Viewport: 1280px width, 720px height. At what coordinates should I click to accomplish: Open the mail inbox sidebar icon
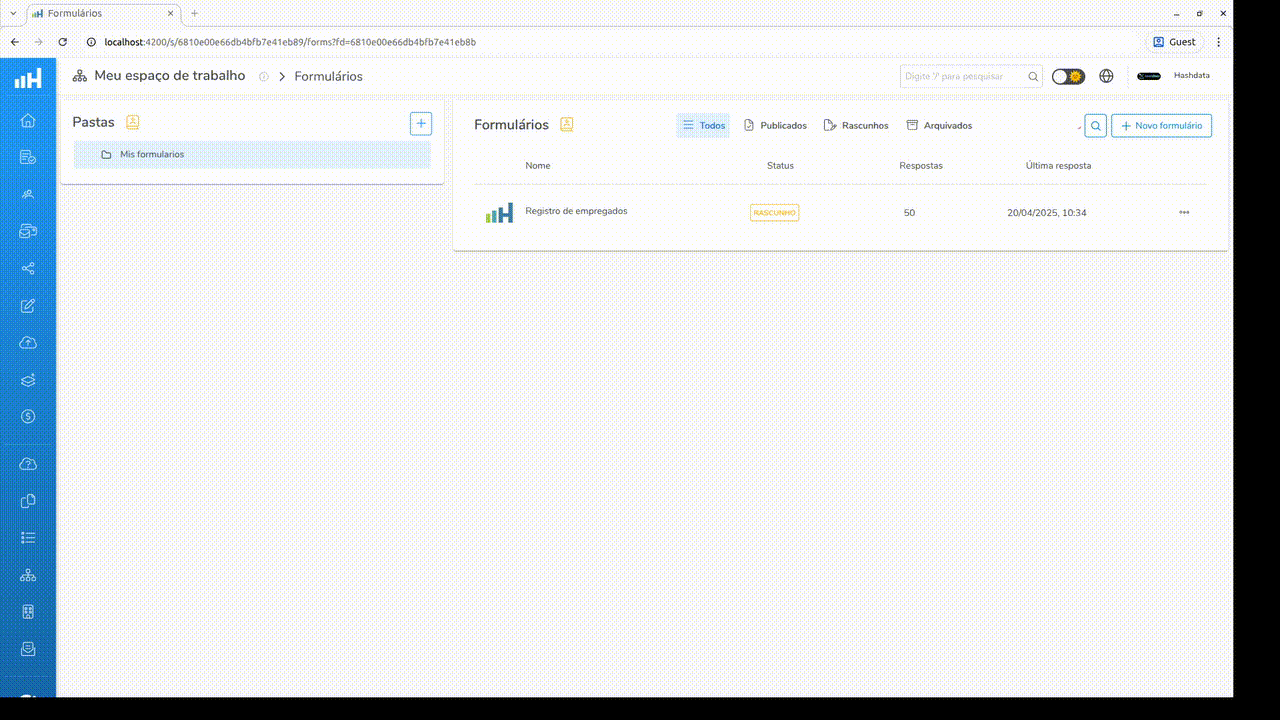[x=28, y=231]
